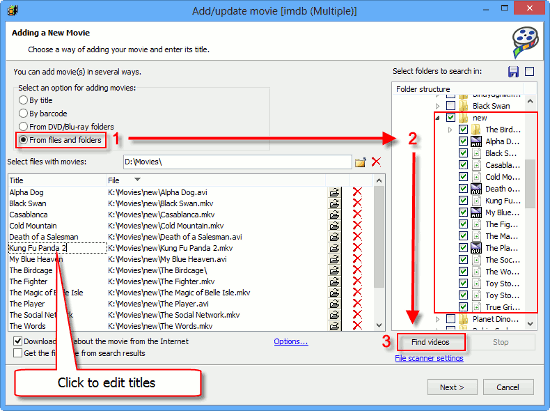Open the Options... link
The height and width of the screenshot is (411, 550).
click(x=291, y=341)
